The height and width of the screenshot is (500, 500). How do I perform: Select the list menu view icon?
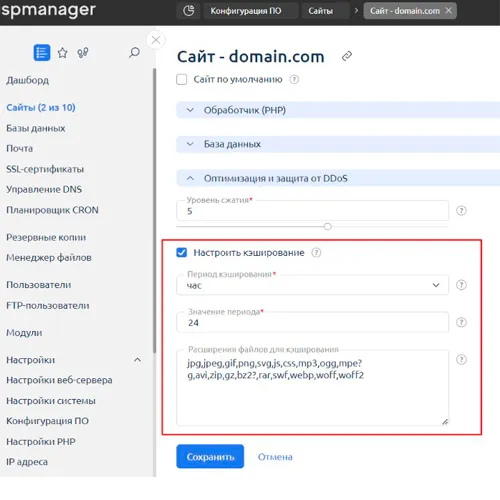tap(42, 53)
